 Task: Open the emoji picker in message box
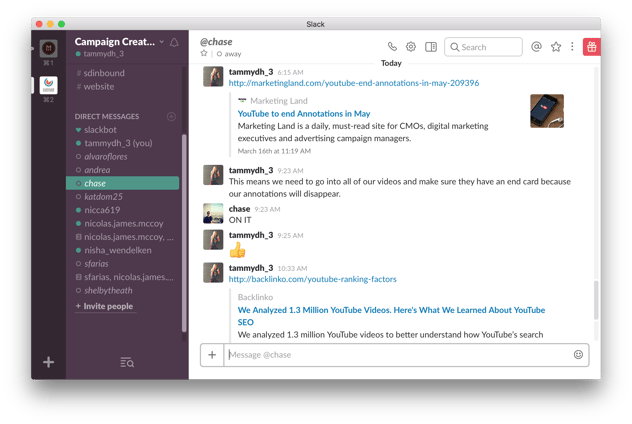click(578, 354)
